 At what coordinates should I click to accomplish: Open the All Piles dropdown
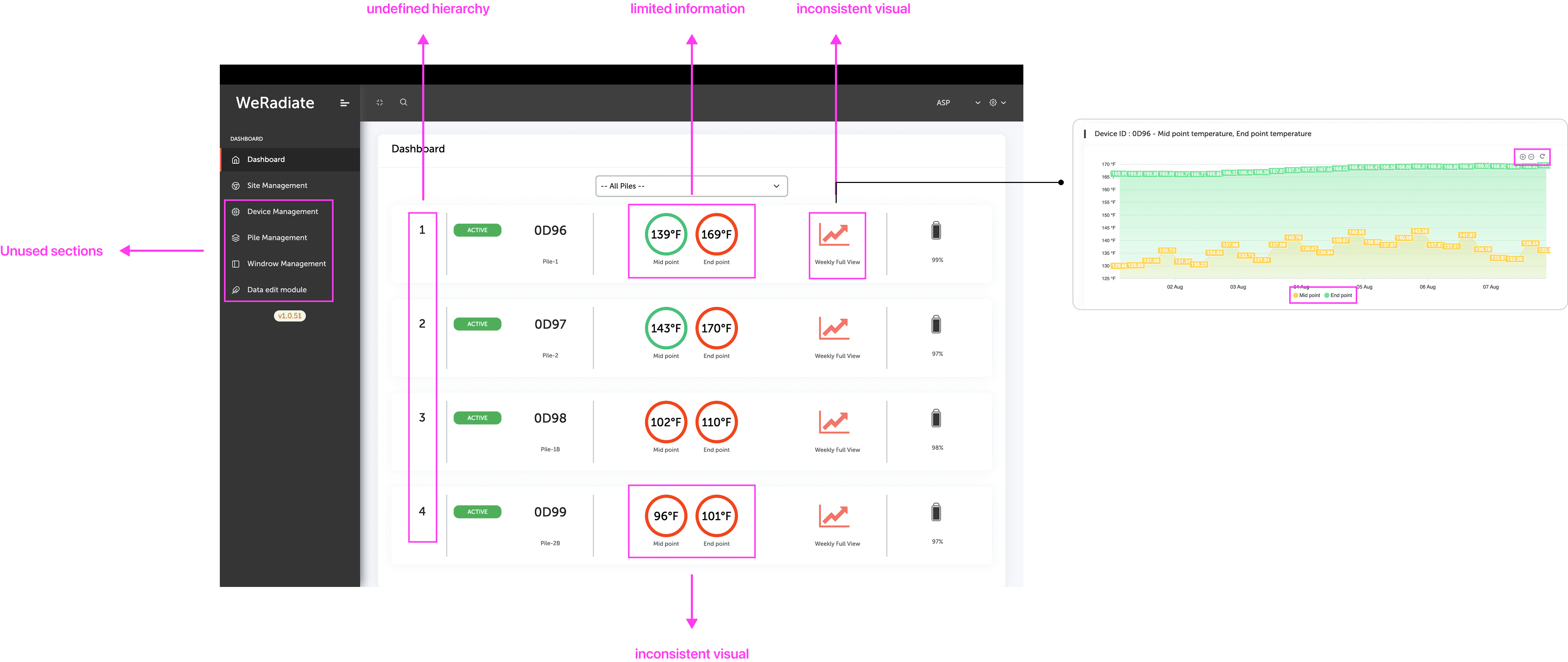coord(691,186)
